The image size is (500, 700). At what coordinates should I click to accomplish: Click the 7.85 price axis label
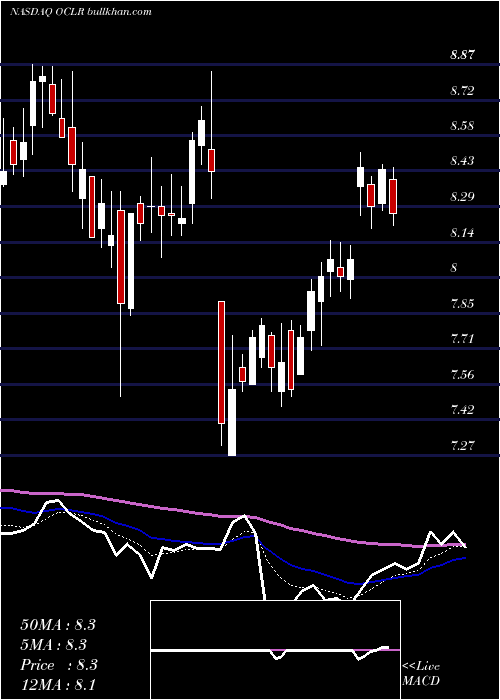[x=462, y=304]
